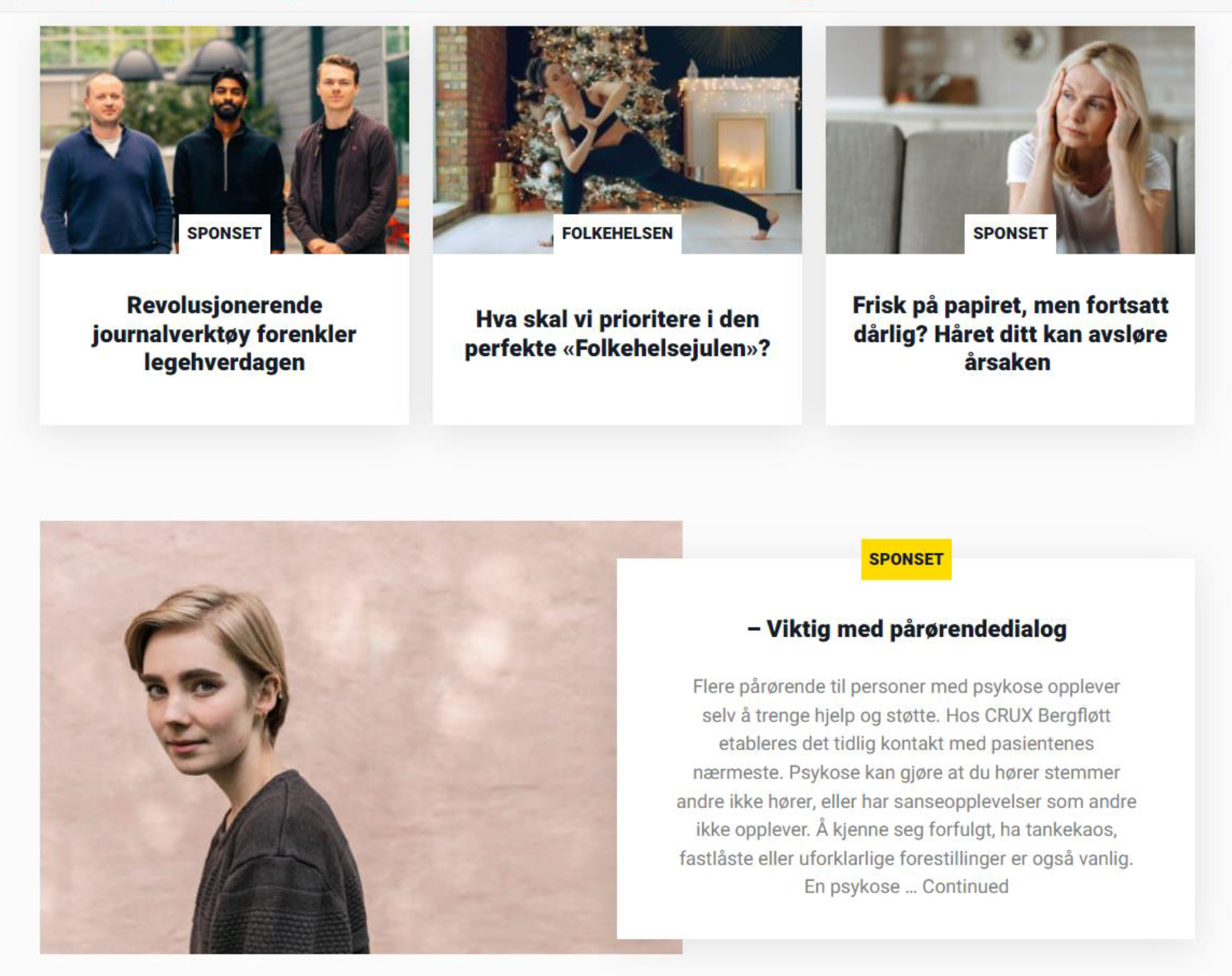This screenshot has height=976, width=1232.
Task: Open the Revolusjonerende journalverktøy headline
Action: [224, 334]
